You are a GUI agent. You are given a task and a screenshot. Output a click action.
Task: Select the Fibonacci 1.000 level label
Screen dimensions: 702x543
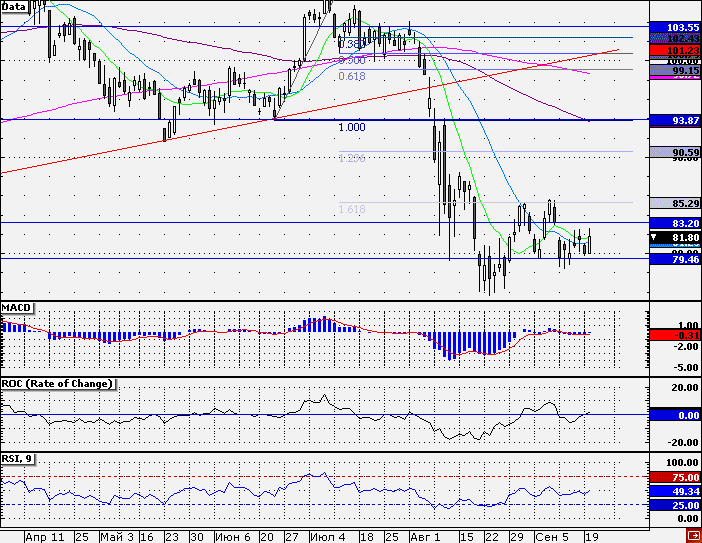point(352,128)
